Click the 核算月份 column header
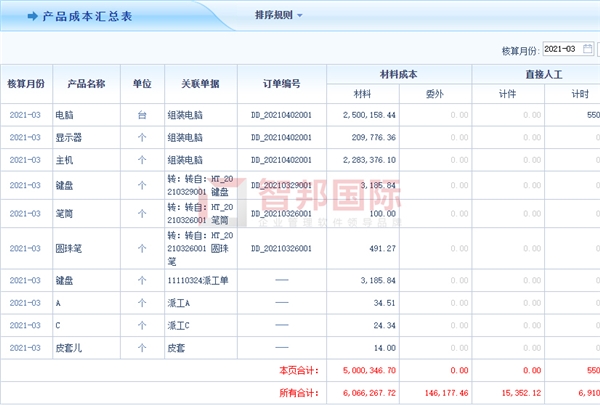The height and width of the screenshot is (405, 600). (25, 84)
